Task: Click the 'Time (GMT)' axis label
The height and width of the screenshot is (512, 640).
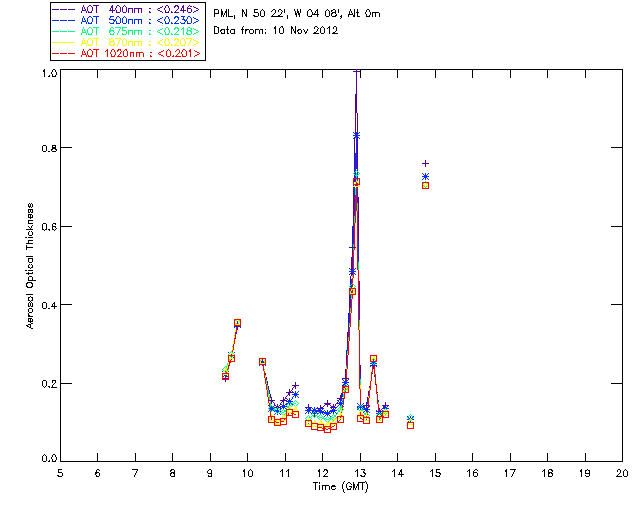Action: pos(341,487)
